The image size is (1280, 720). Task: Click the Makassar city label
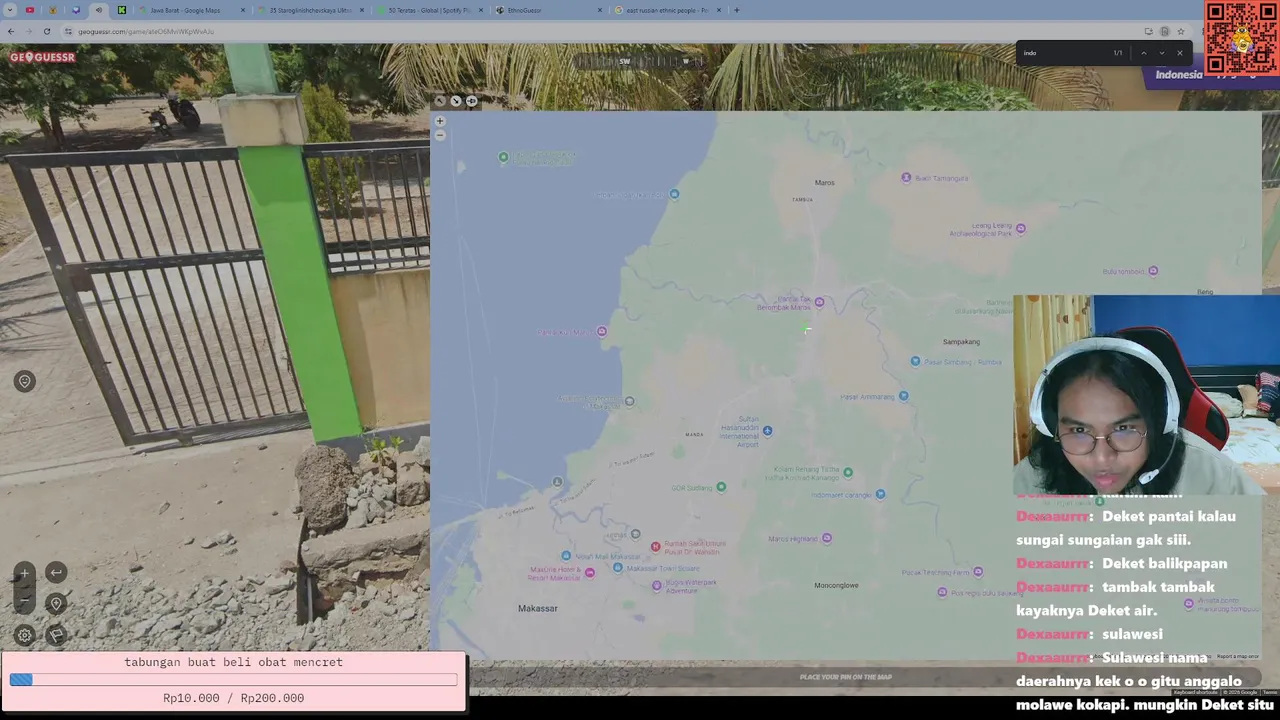coord(538,608)
